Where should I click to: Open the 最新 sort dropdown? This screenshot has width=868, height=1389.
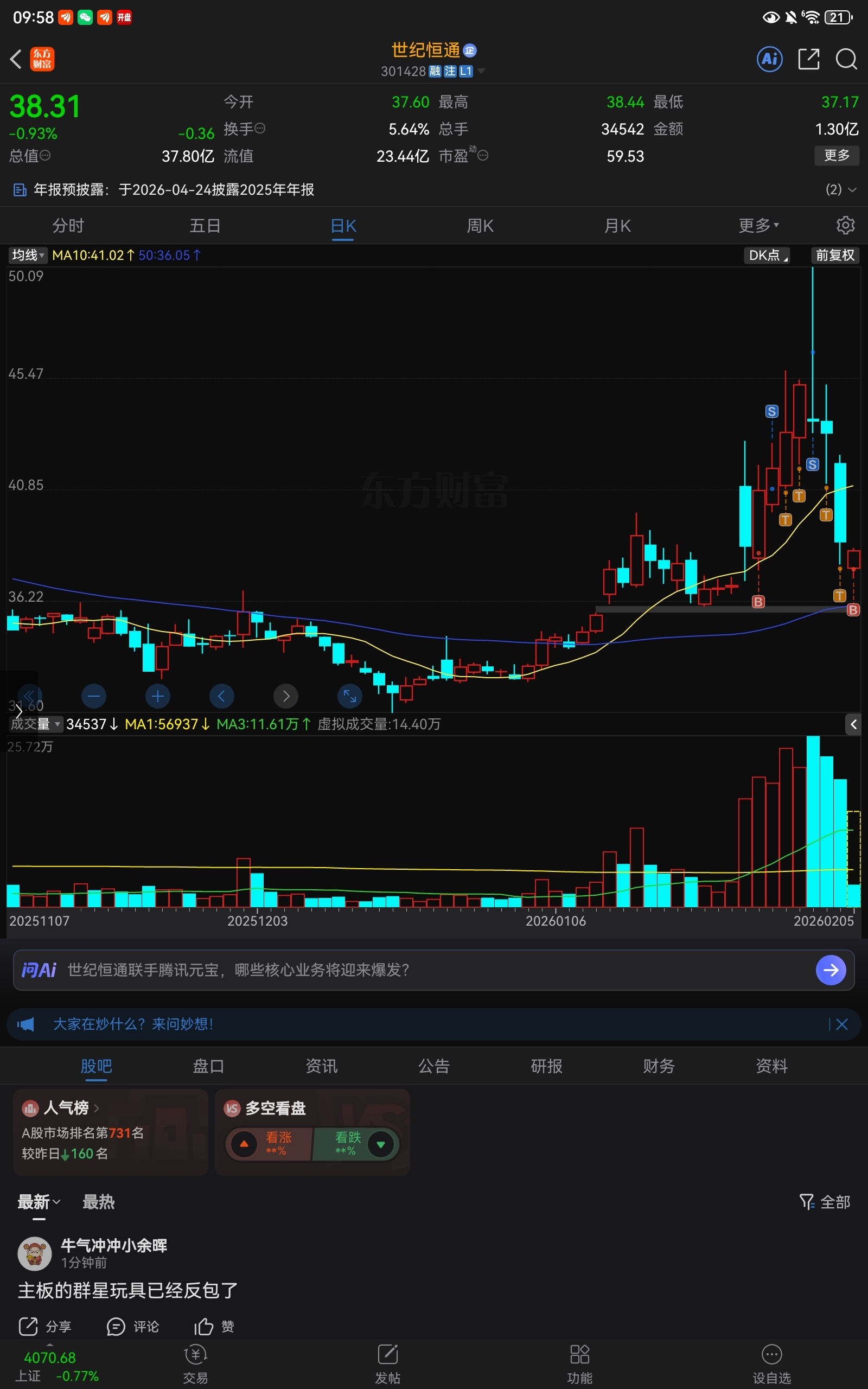(x=39, y=1201)
